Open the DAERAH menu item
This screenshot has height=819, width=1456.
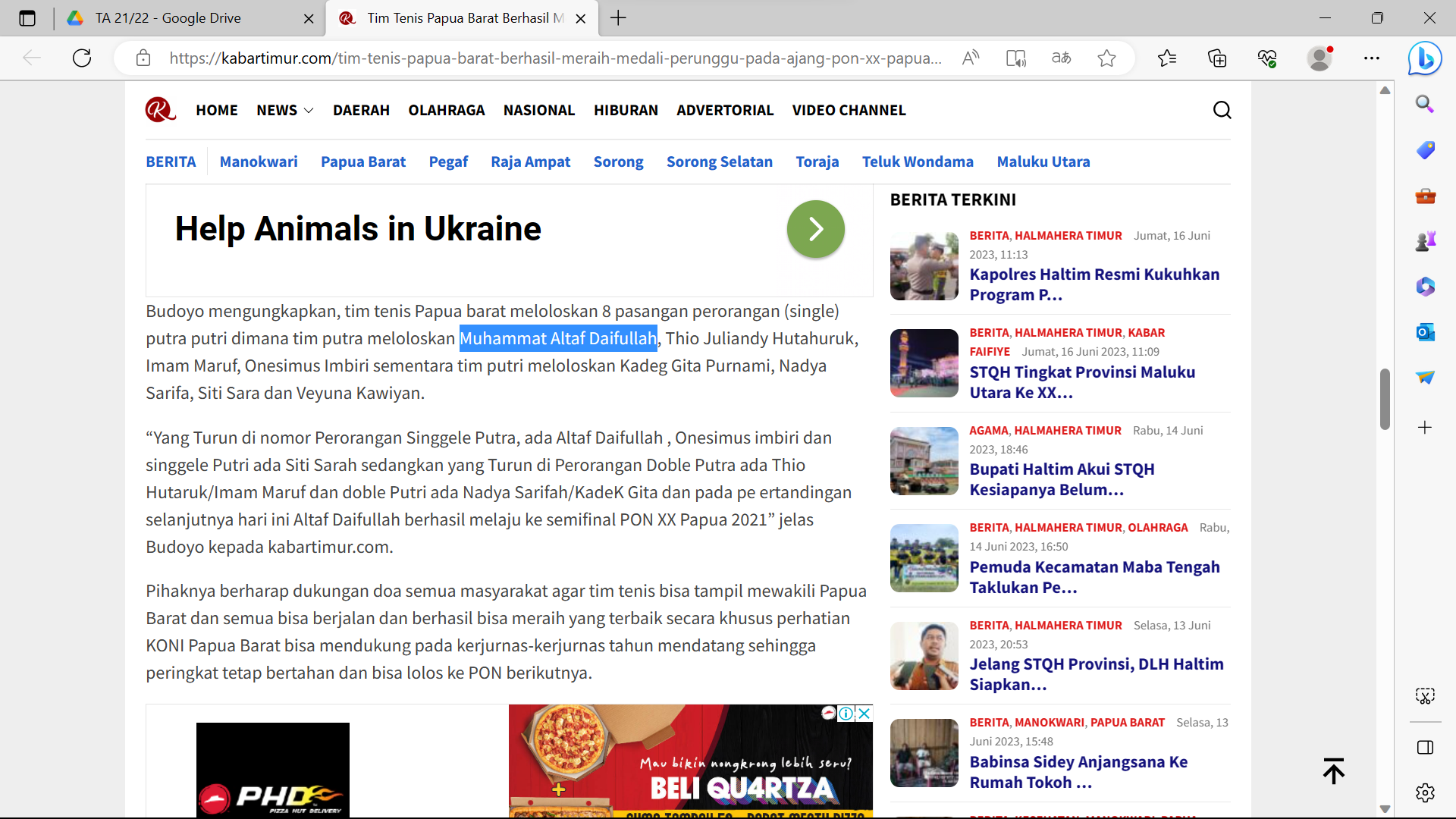pos(361,110)
